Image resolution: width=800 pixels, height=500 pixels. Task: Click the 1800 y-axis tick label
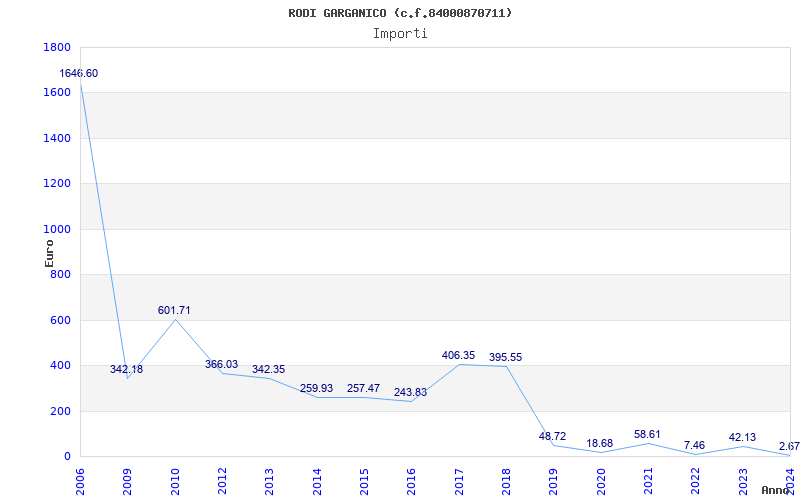(58, 47)
